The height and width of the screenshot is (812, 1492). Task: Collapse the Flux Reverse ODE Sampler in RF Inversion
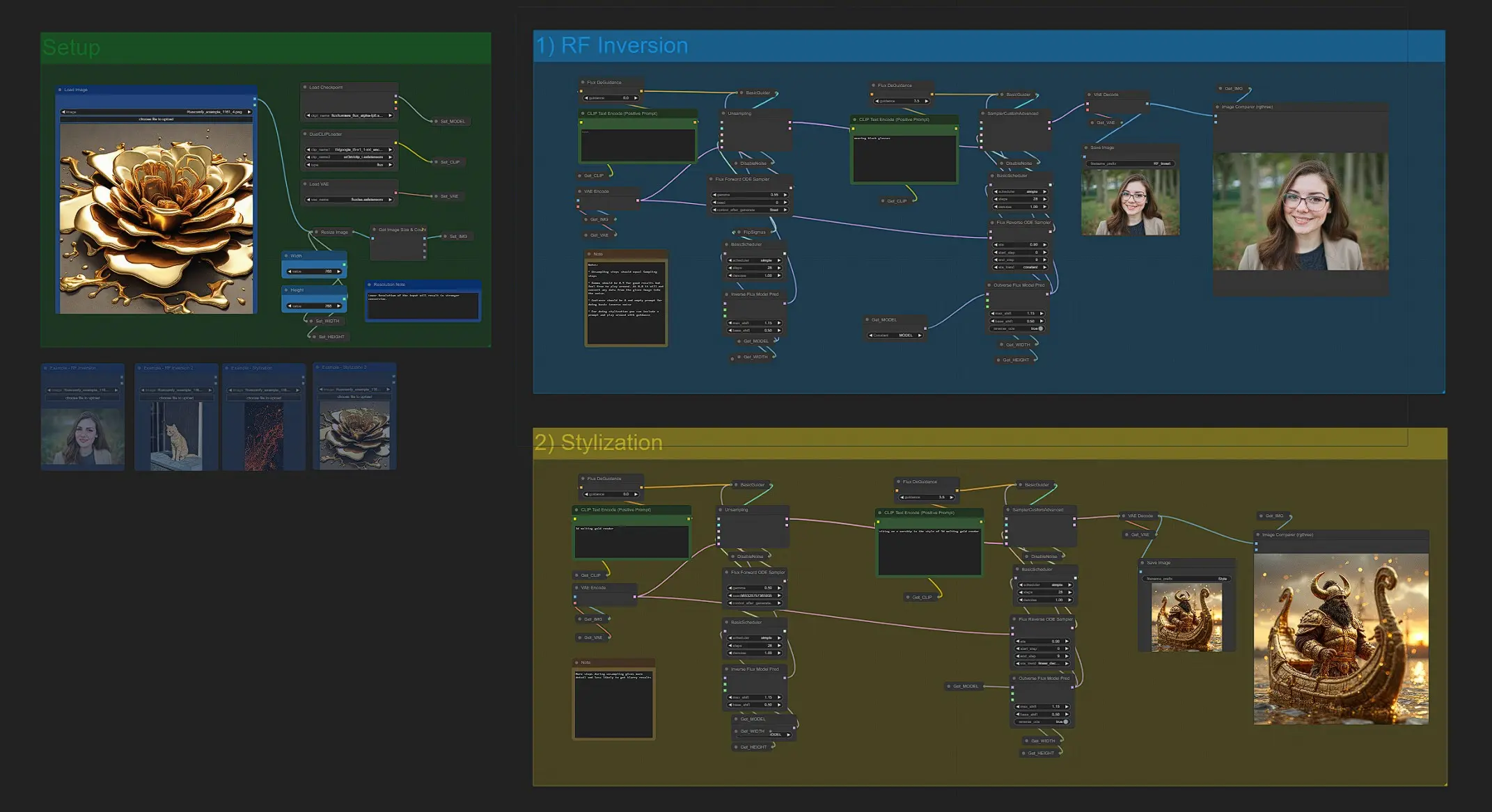click(x=992, y=223)
